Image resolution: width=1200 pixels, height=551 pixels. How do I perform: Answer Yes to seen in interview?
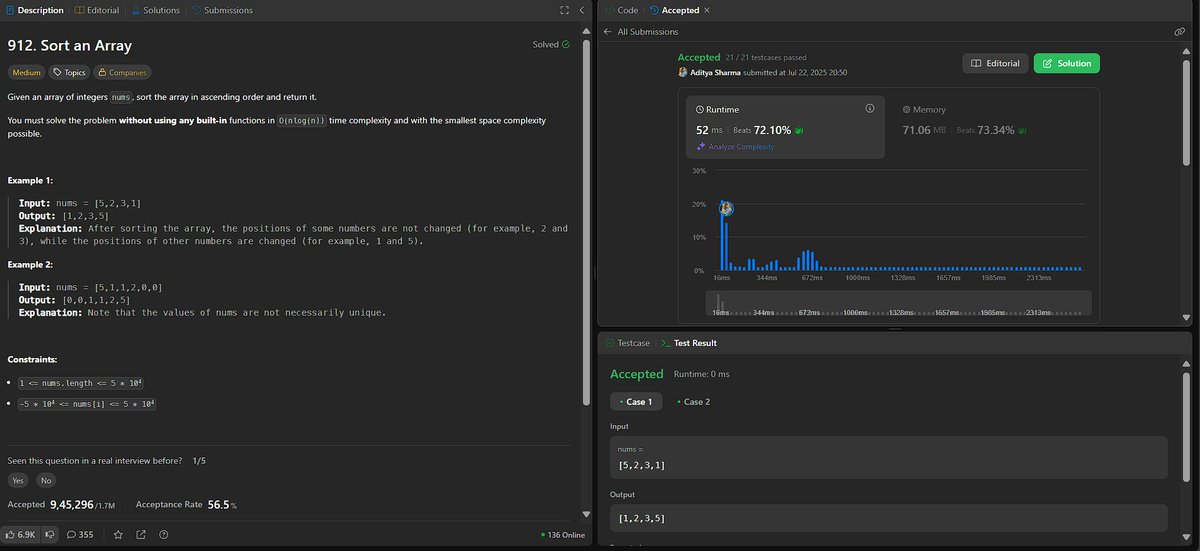point(18,480)
